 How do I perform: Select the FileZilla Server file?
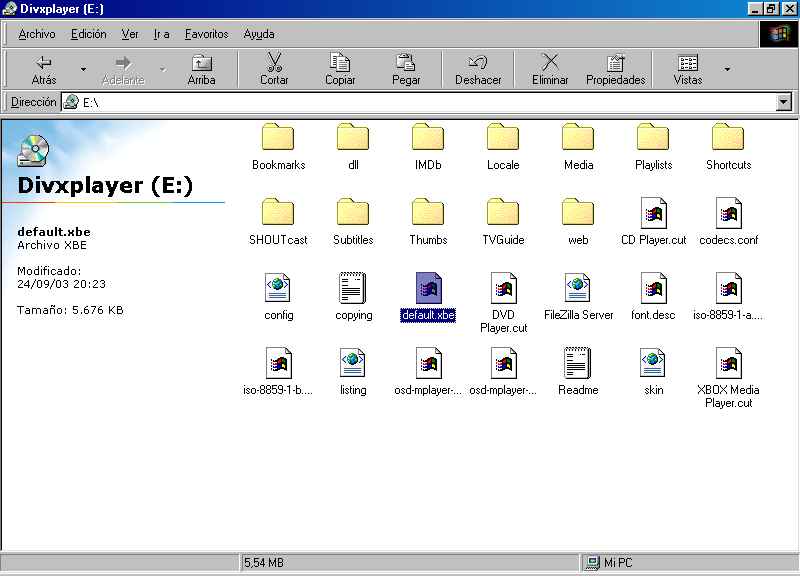point(578,296)
